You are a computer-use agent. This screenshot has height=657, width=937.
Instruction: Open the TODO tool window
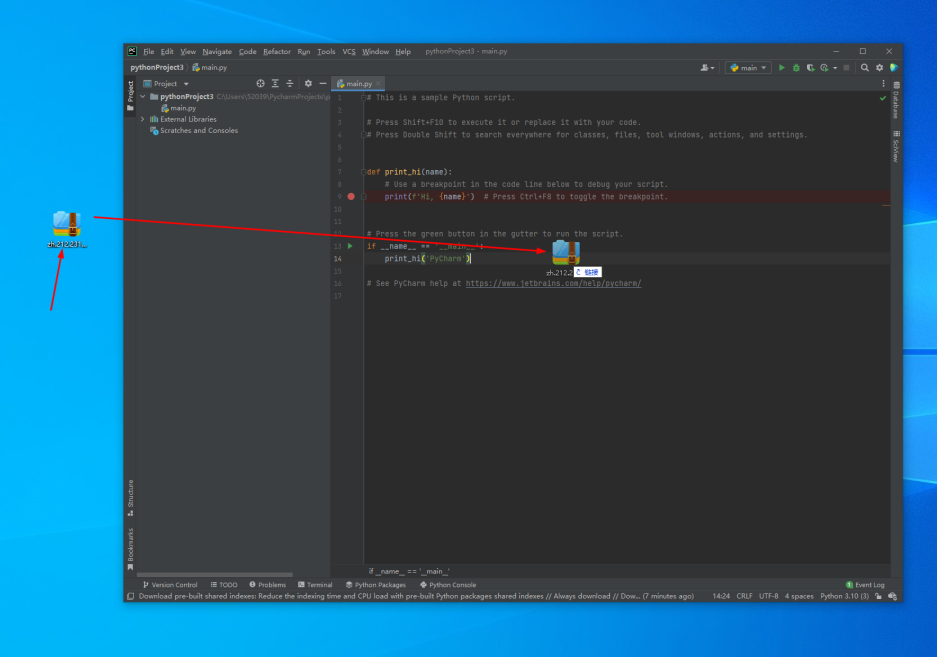click(x=224, y=585)
